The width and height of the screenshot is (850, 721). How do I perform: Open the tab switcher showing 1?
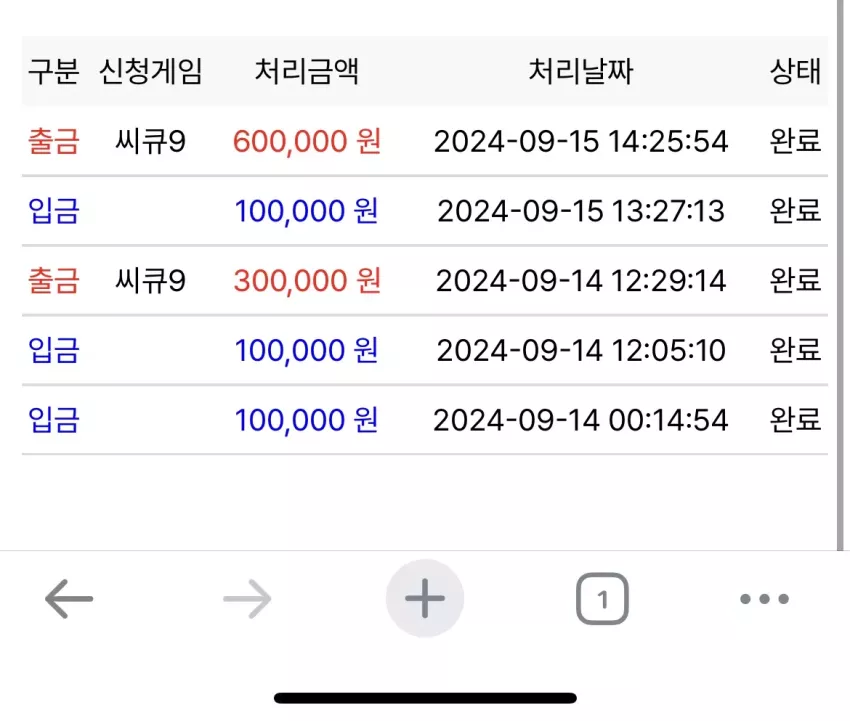[602, 599]
